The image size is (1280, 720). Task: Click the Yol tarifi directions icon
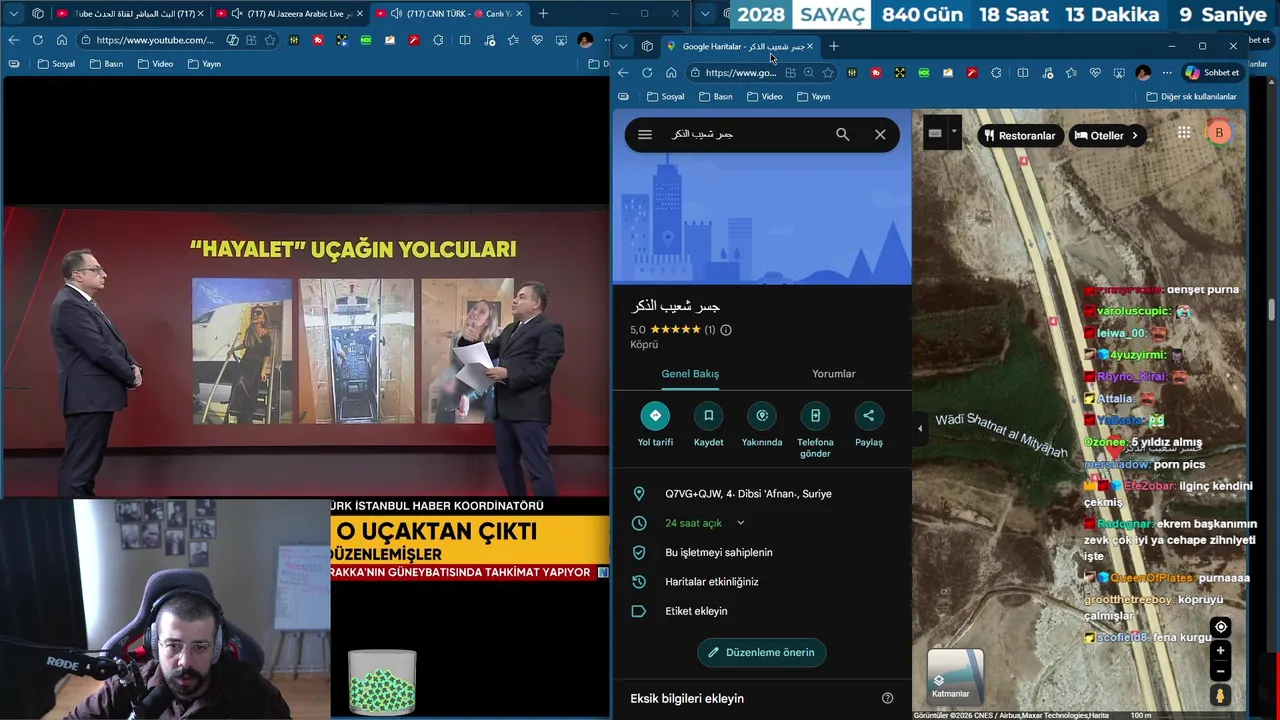655,416
